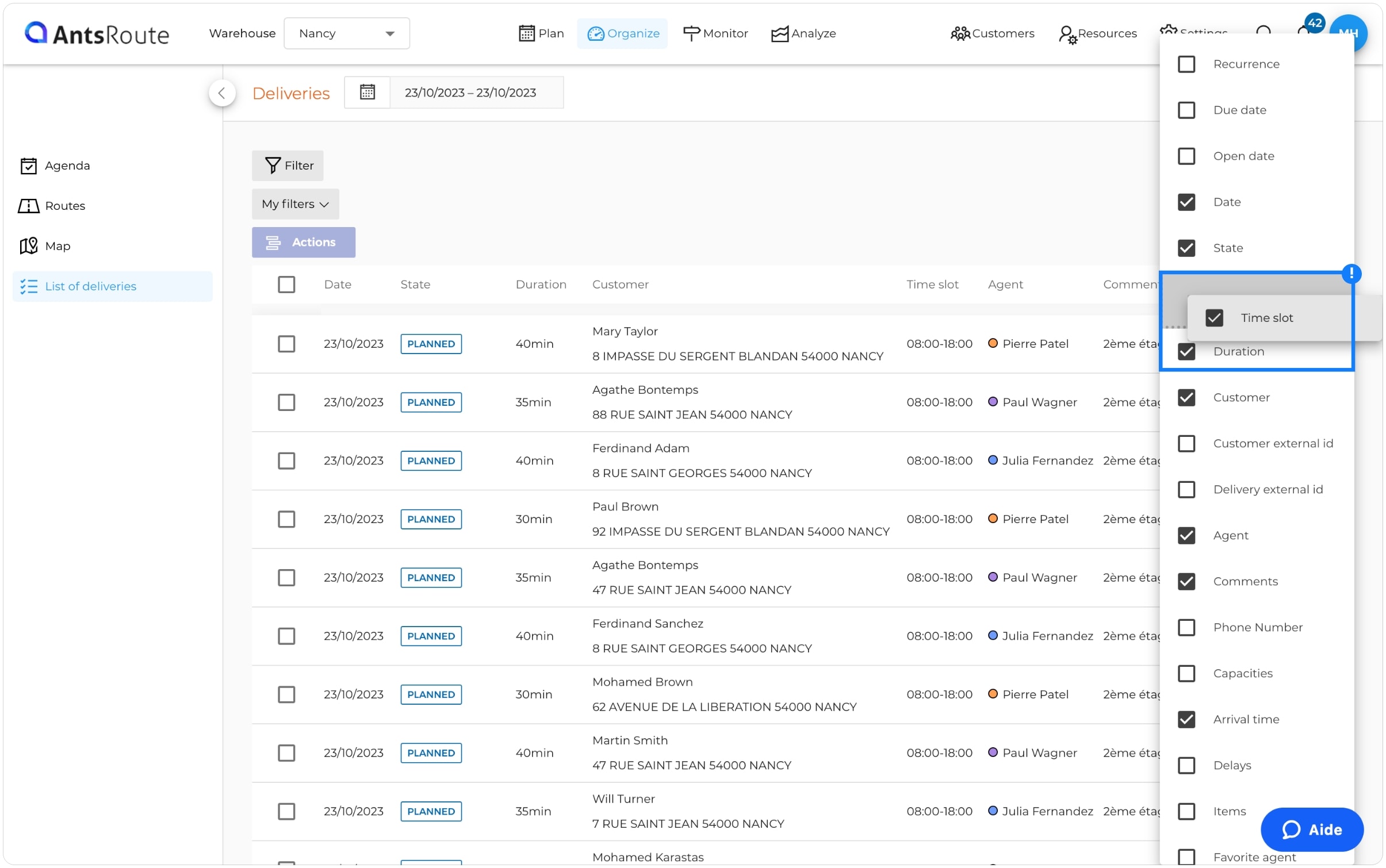Open the Actions menu button
1386x868 pixels.
pyautogui.click(x=303, y=242)
